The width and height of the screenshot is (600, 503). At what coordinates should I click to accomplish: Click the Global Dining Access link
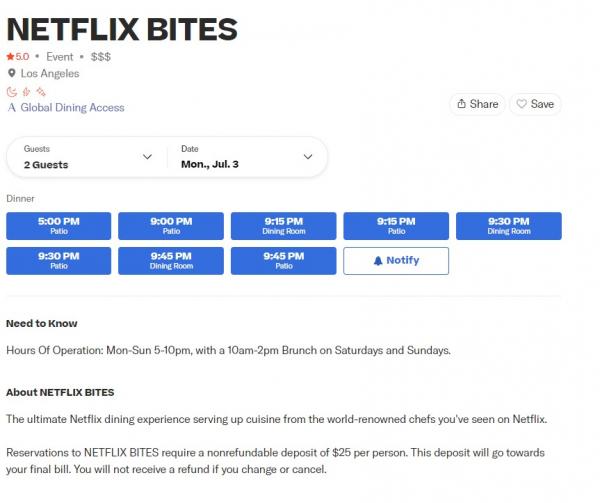pos(66,108)
